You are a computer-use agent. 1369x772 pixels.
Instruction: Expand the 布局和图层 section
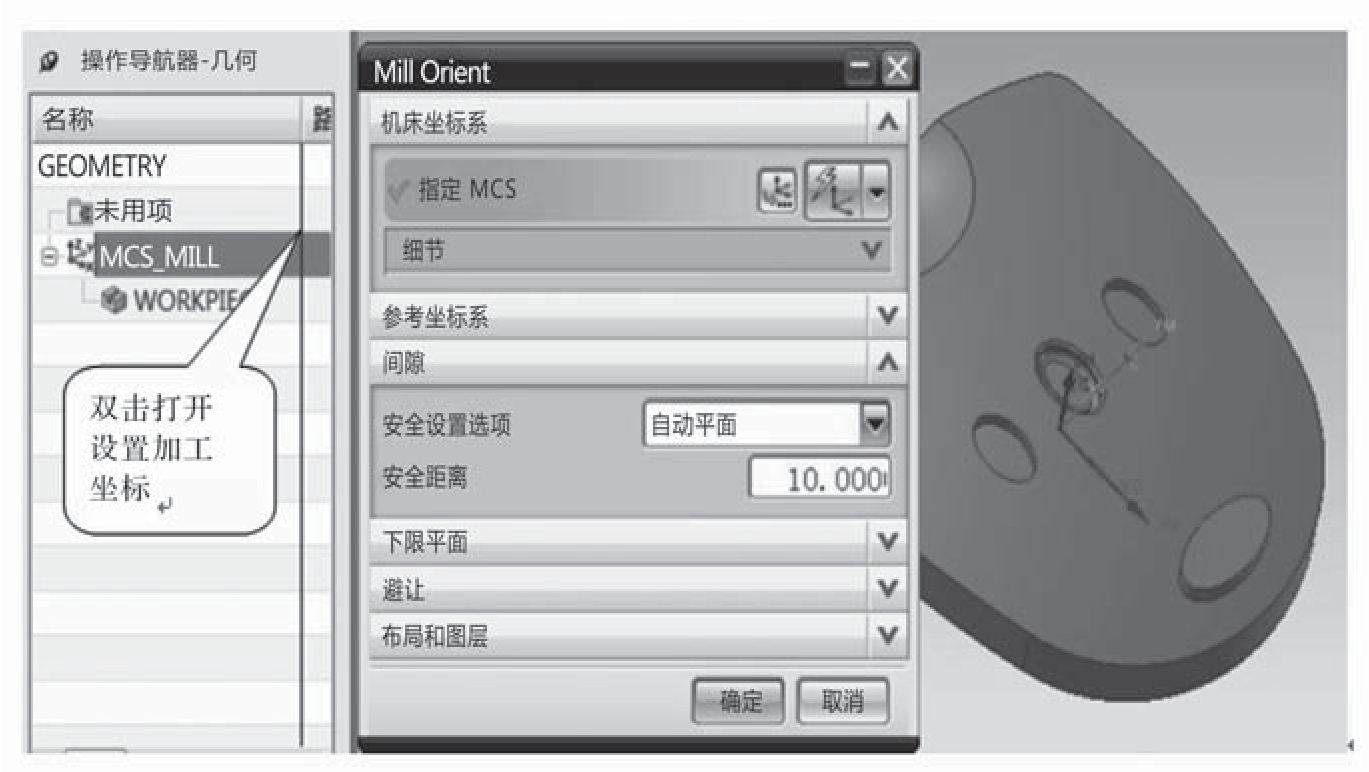pos(886,636)
